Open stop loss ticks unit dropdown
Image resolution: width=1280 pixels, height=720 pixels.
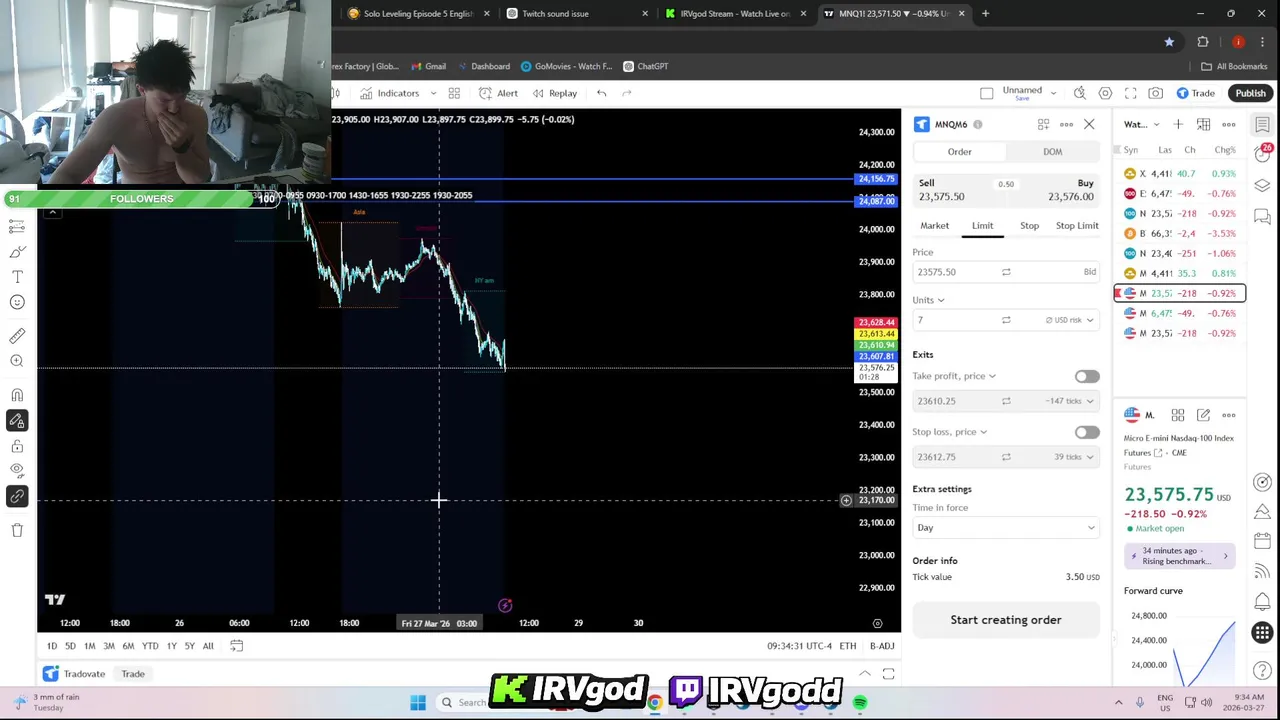click(1073, 457)
